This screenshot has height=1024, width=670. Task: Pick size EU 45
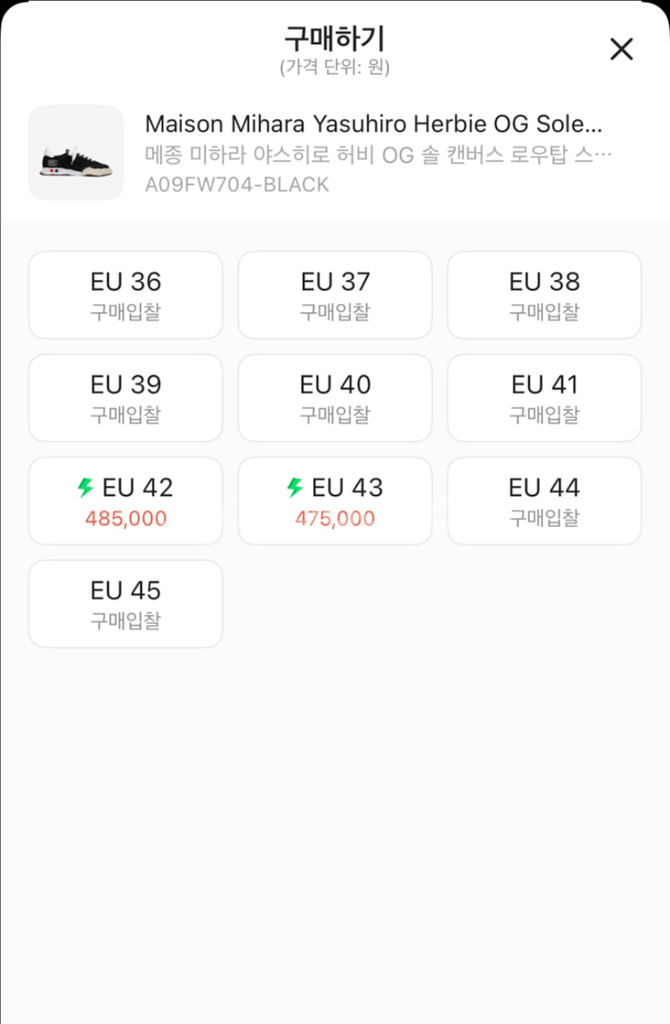coord(125,604)
